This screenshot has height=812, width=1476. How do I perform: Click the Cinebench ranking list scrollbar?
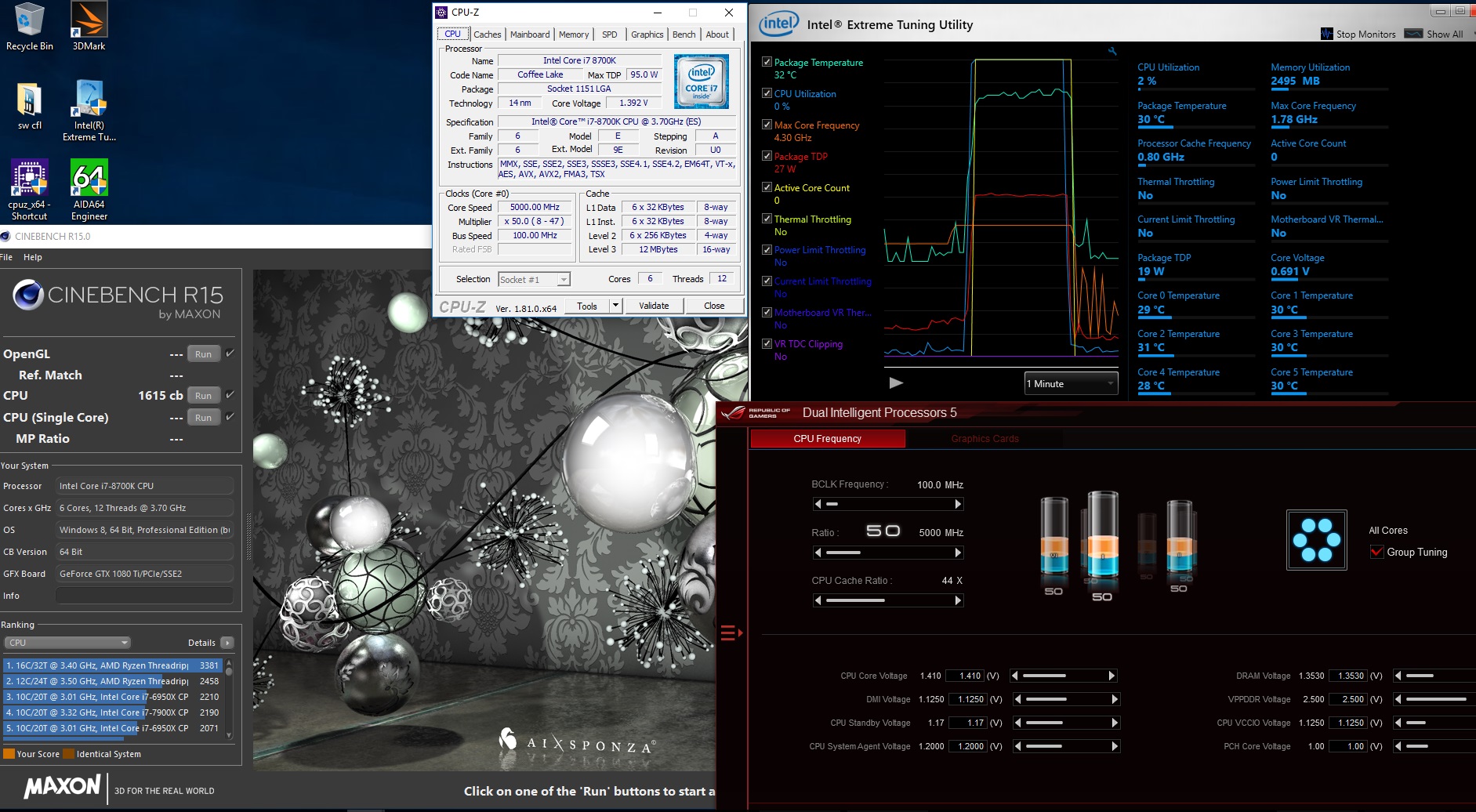coord(229,698)
